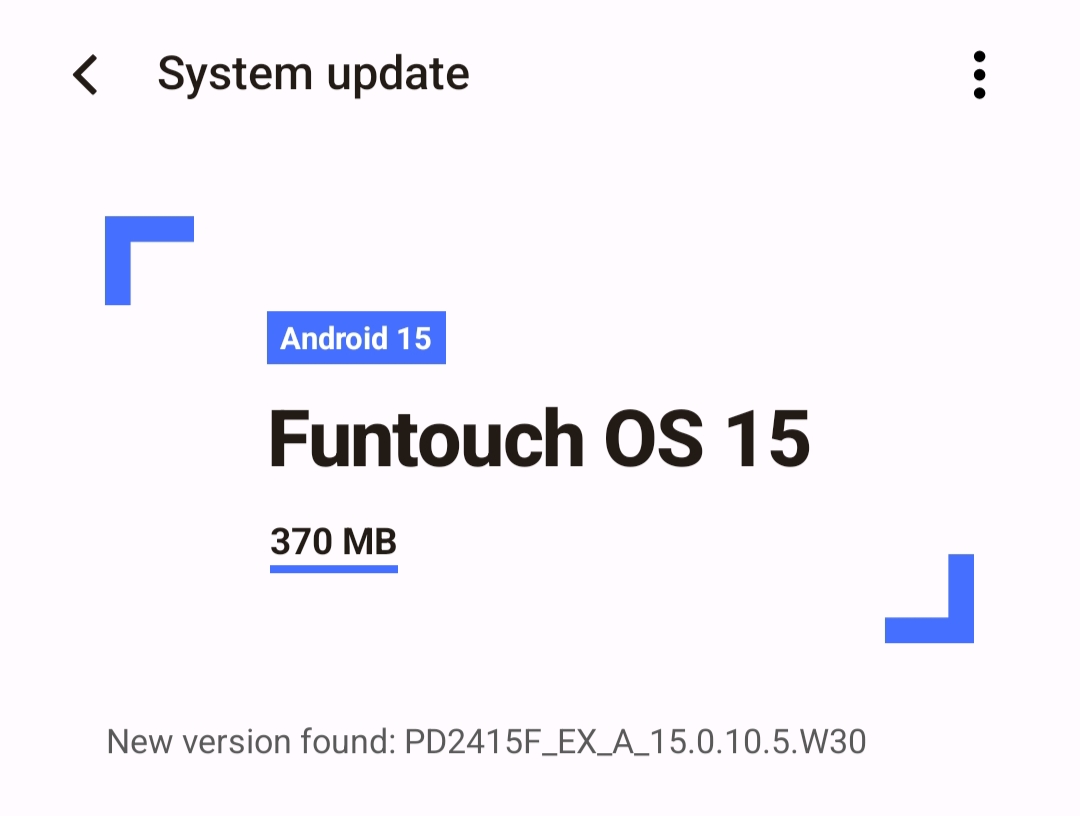Tap the number 15 in the Android badge
Image resolution: width=1080 pixels, height=816 pixels.
[414, 338]
